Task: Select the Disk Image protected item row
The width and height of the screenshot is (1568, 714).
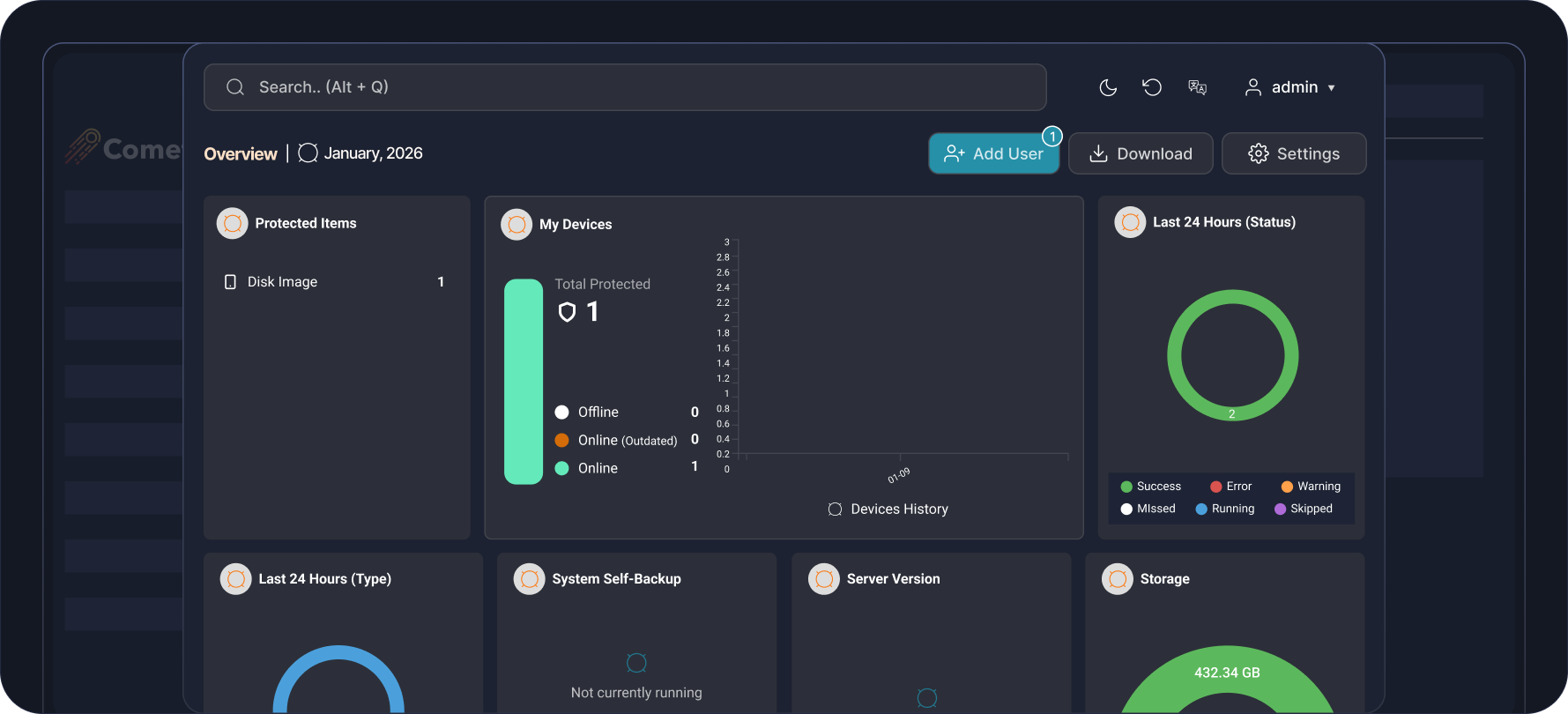Action: 335,282
